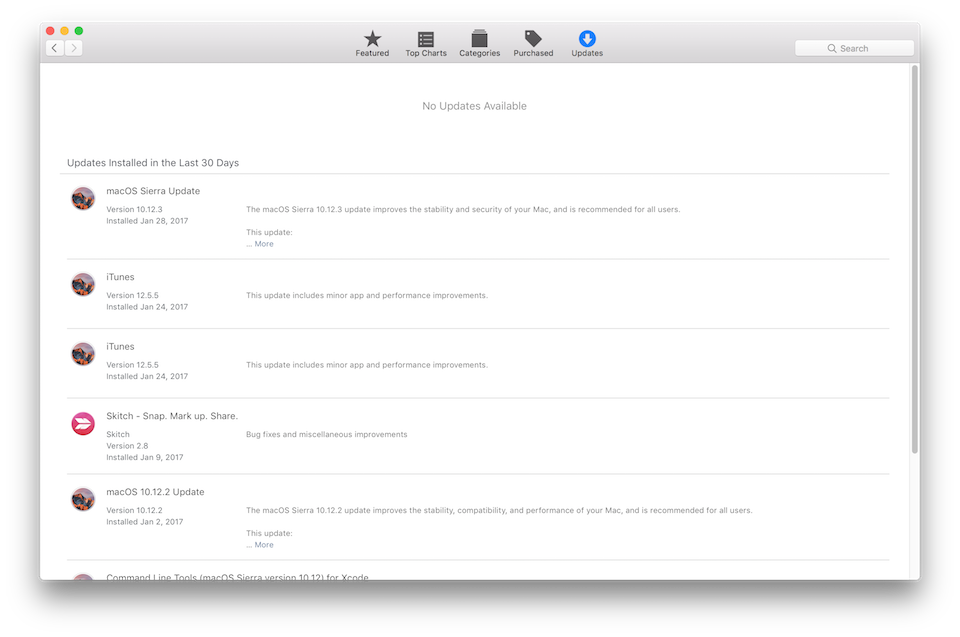Open the Categories tab icon
Image resolution: width=960 pixels, height=637 pixels.
pos(479,39)
